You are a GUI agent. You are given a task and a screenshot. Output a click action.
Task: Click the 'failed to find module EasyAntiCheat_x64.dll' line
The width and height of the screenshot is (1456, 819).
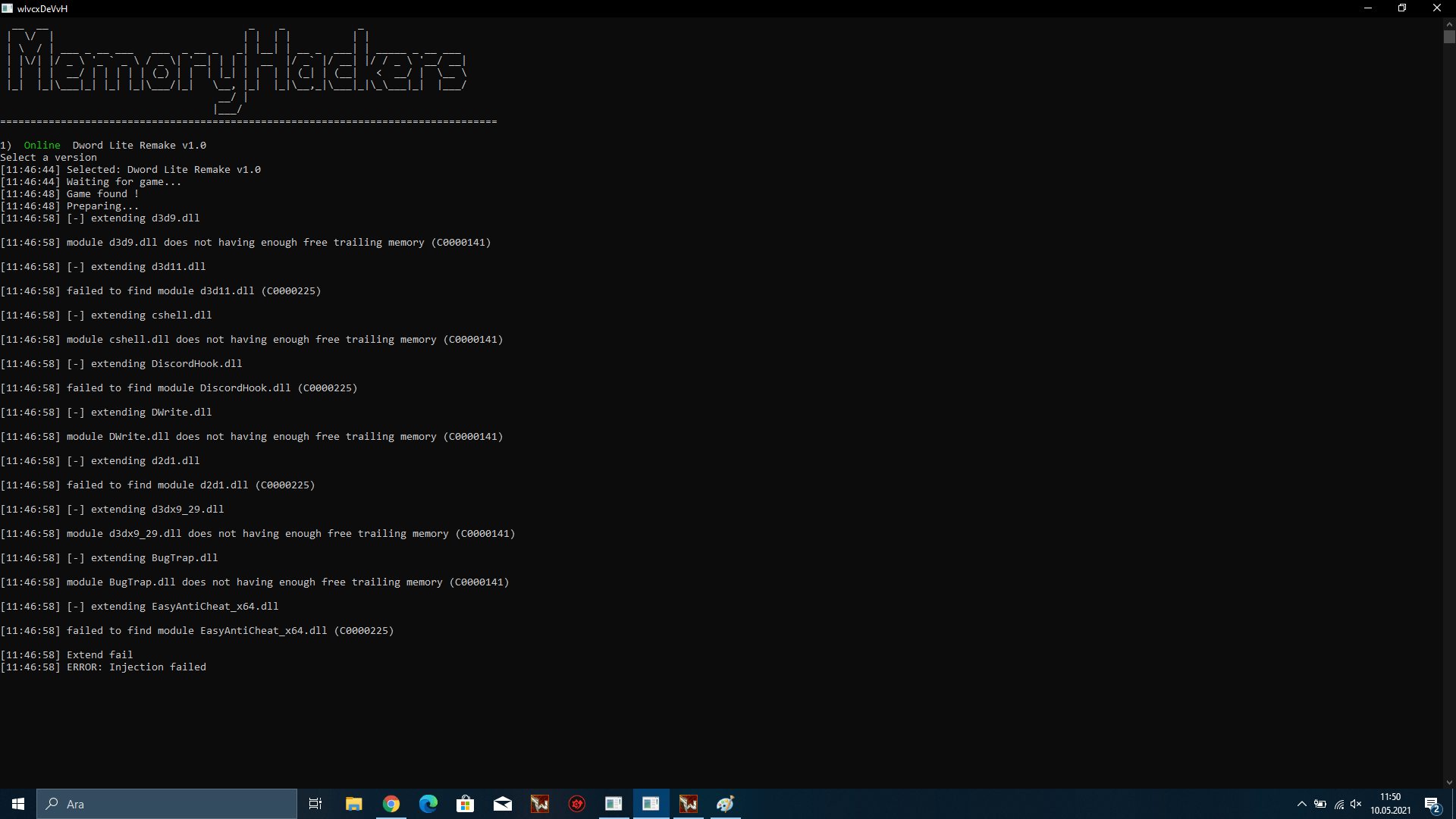point(197,630)
